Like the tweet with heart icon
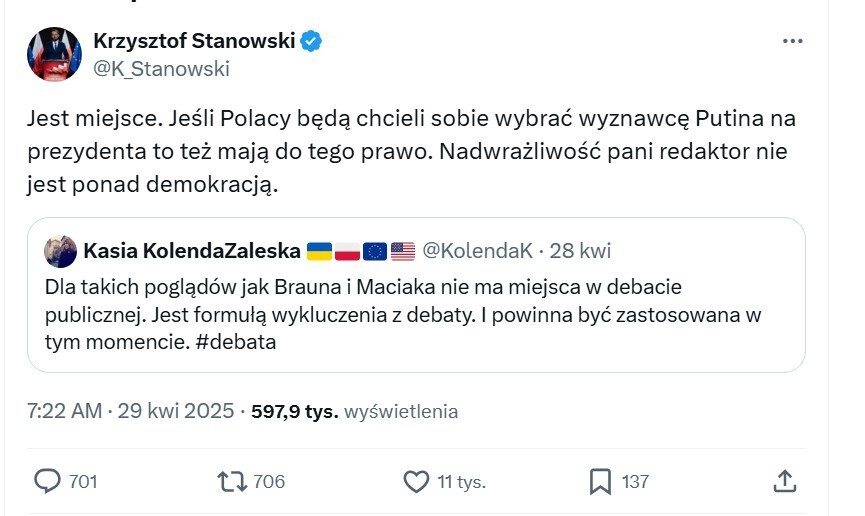Image resolution: width=865 pixels, height=516 pixels. tap(416, 481)
